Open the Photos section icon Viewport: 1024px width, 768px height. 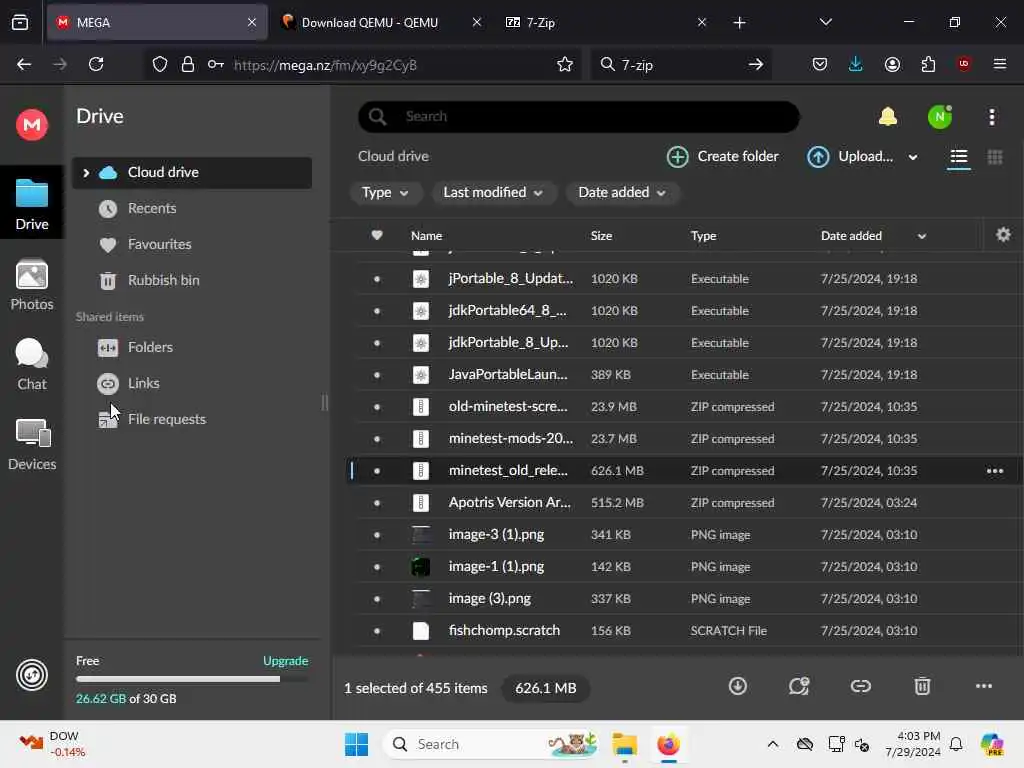[x=31, y=275]
